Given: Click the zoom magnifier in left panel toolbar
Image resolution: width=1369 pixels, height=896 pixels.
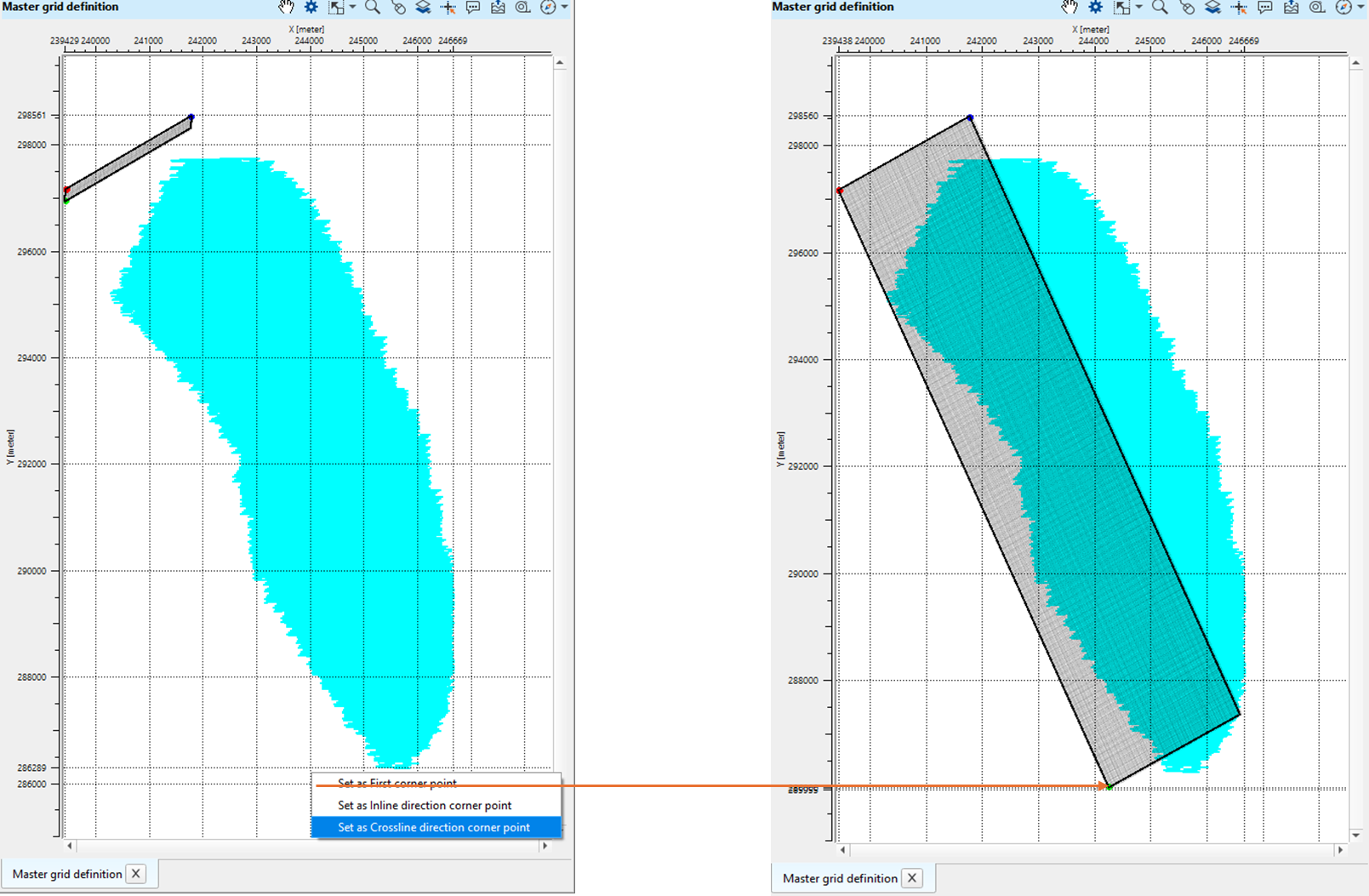Looking at the screenshot, I should [x=372, y=8].
